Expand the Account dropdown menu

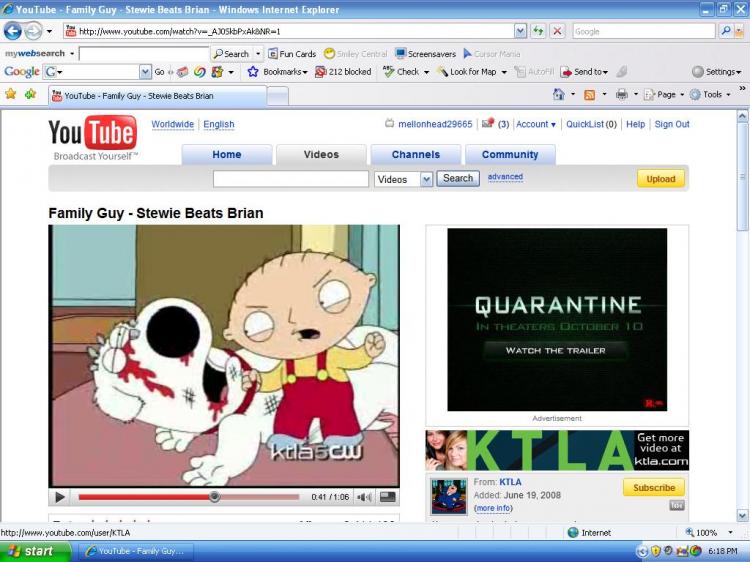(x=553, y=125)
